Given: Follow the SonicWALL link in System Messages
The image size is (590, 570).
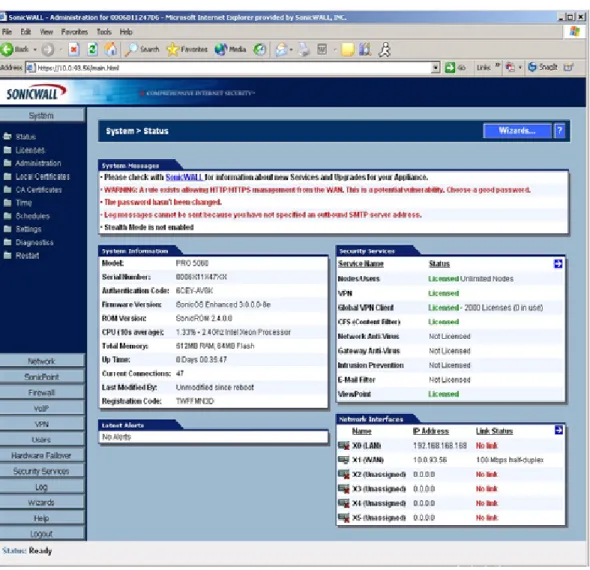Looking at the screenshot, I should [x=184, y=177].
